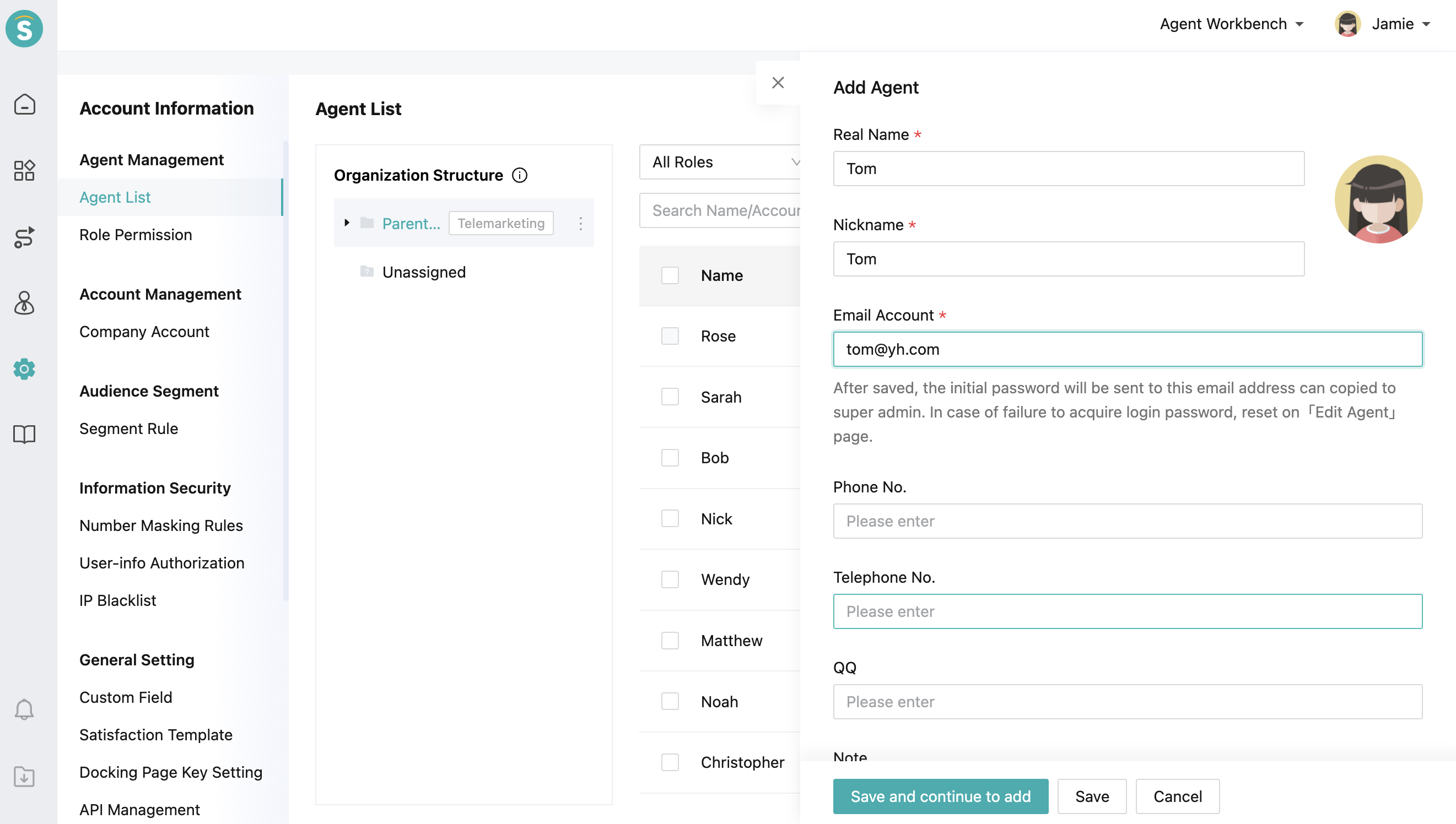Open the home icon in sidebar
Viewport: 1456px width, 824px height.
pyautogui.click(x=24, y=104)
